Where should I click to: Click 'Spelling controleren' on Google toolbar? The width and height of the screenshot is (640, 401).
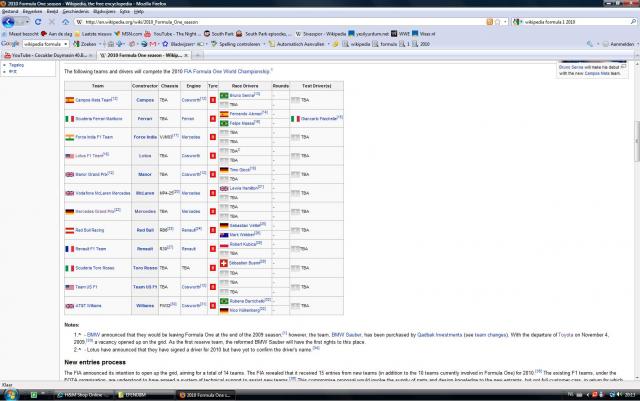point(236,44)
